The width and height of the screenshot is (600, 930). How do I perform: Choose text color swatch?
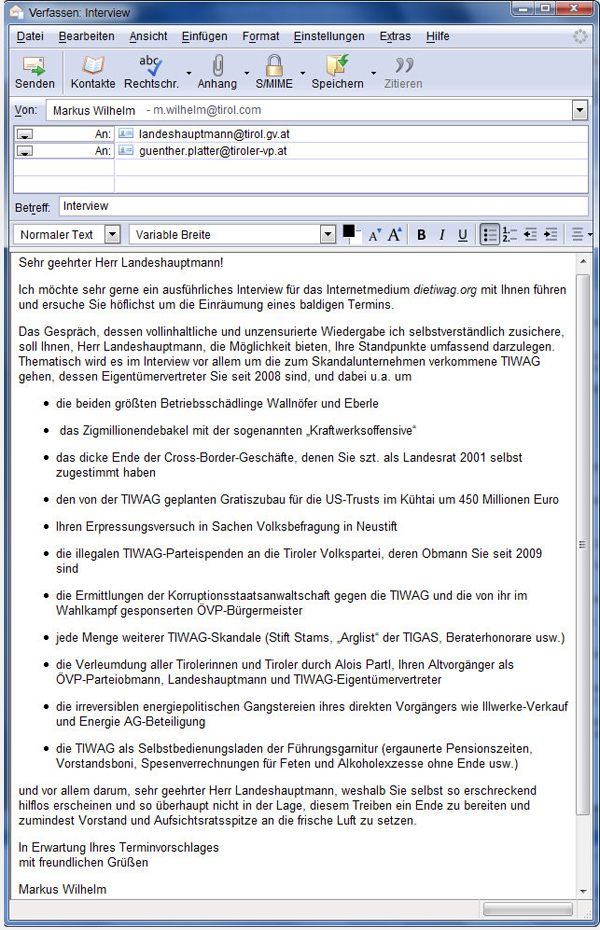(349, 232)
